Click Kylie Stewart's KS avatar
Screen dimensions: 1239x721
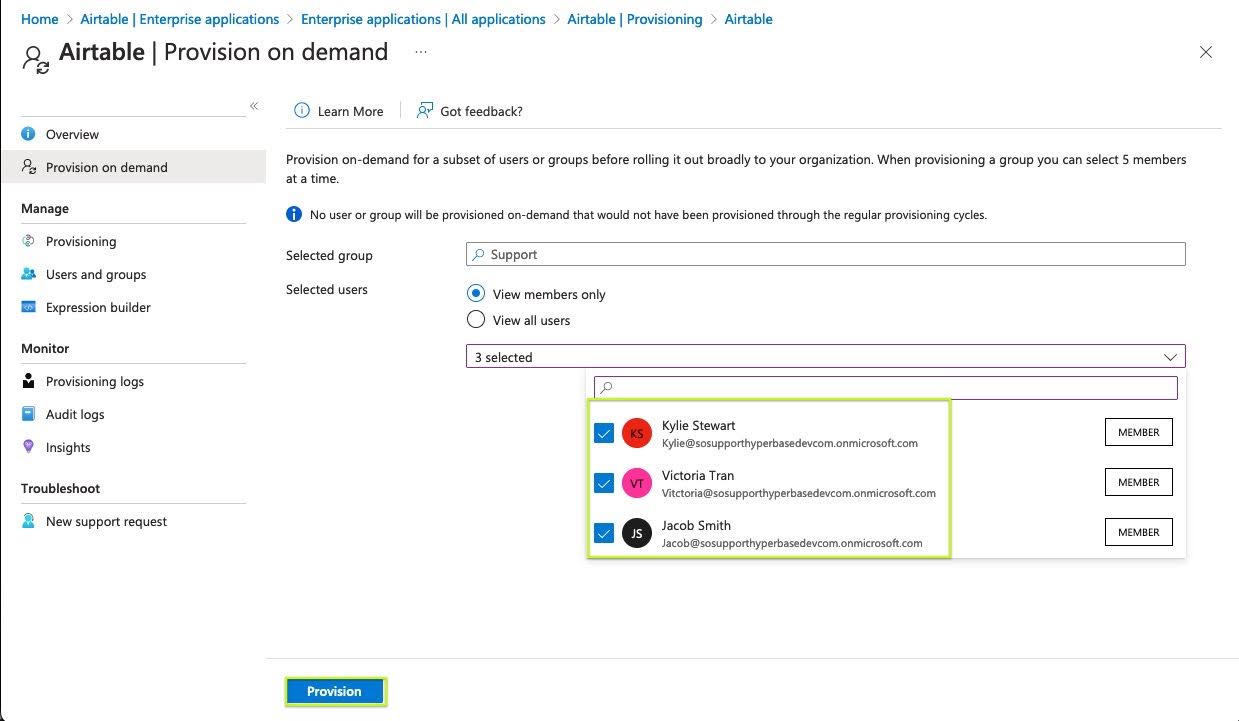coord(637,433)
